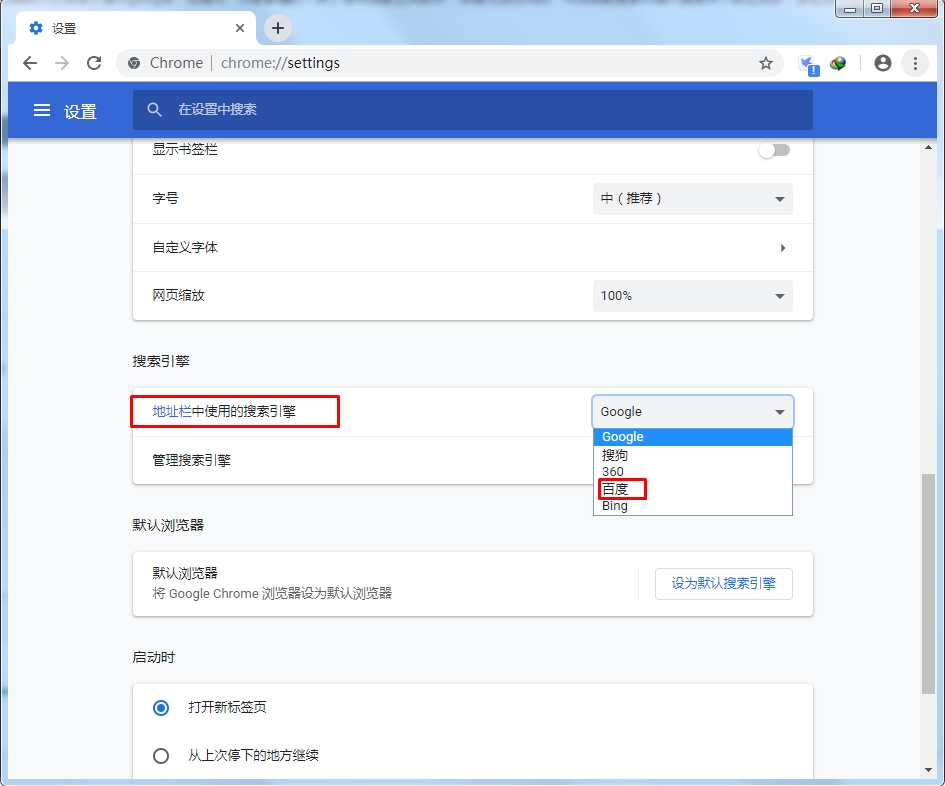Expand the 自定义字体 row arrow
Image resolution: width=945 pixels, height=786 pixels.
click(x=782, y=248)
